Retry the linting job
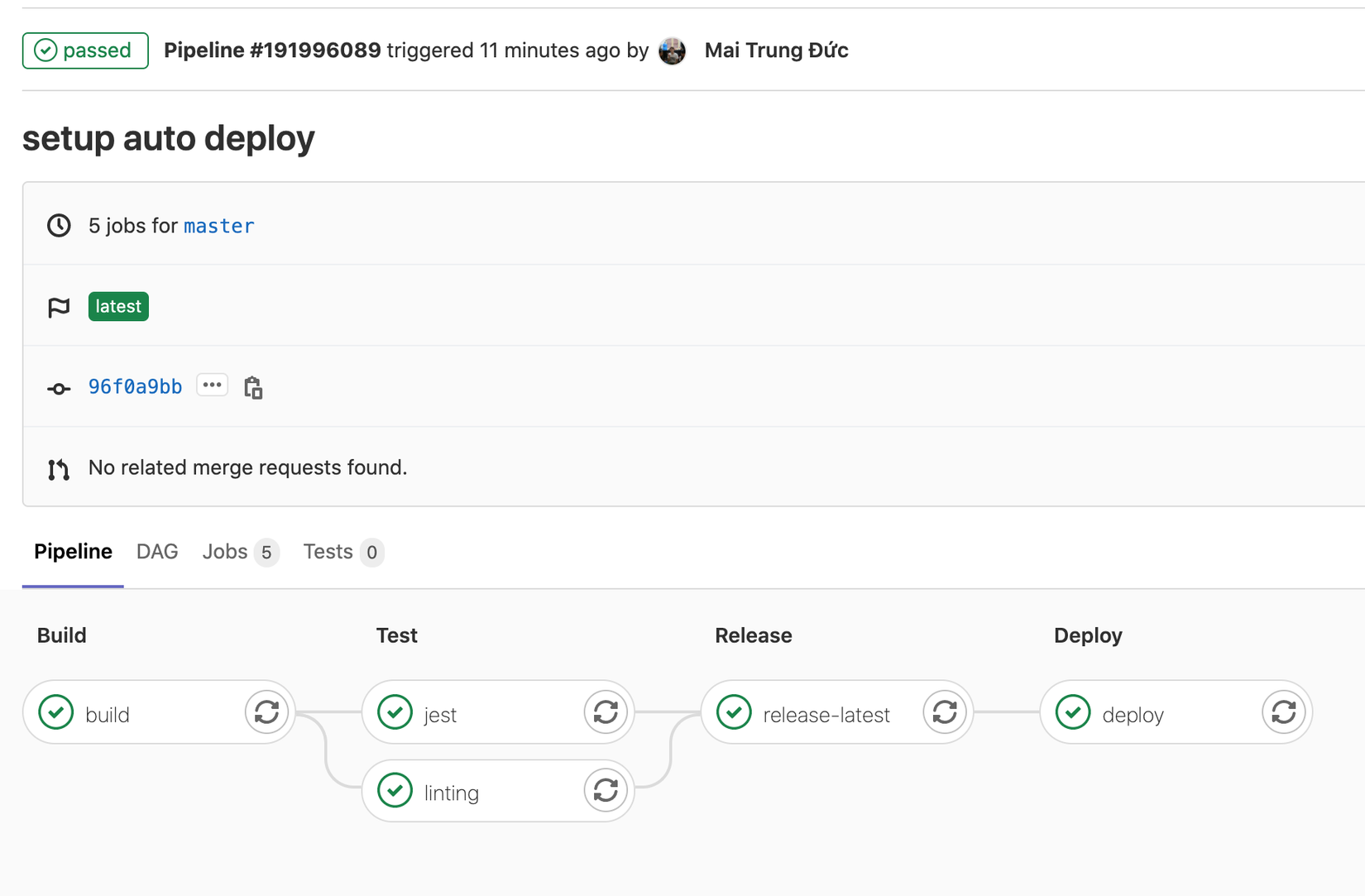Screen dimensions: 1365x896 [606, 791]
